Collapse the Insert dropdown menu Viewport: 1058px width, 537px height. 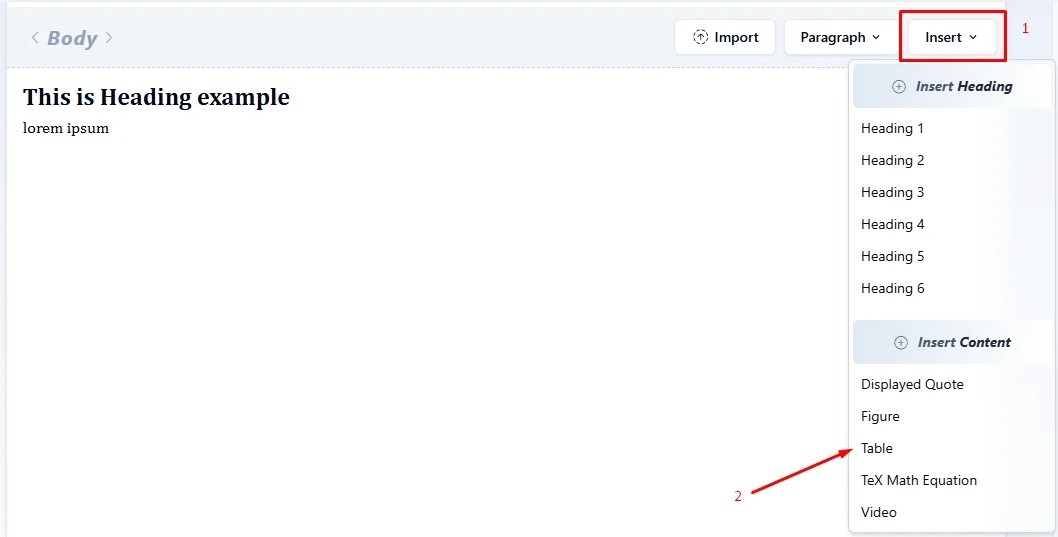(951, 37)
